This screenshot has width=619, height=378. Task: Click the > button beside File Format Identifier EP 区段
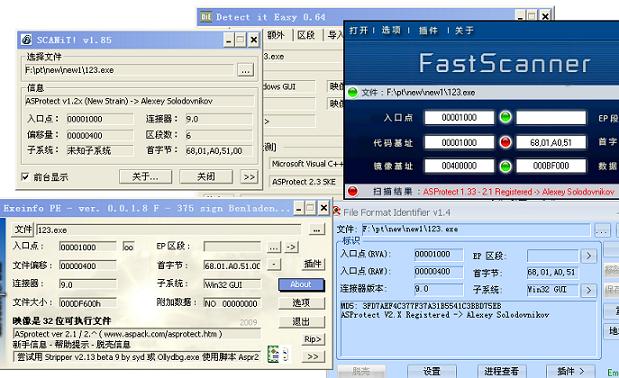click(x=589, y=256)
